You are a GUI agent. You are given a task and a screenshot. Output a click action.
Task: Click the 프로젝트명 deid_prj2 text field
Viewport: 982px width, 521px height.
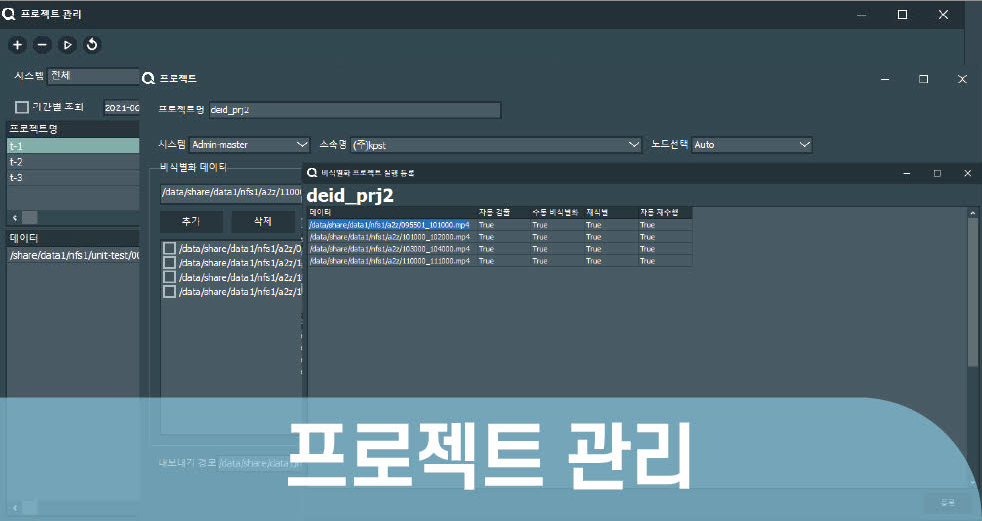(x=354, y=110)
